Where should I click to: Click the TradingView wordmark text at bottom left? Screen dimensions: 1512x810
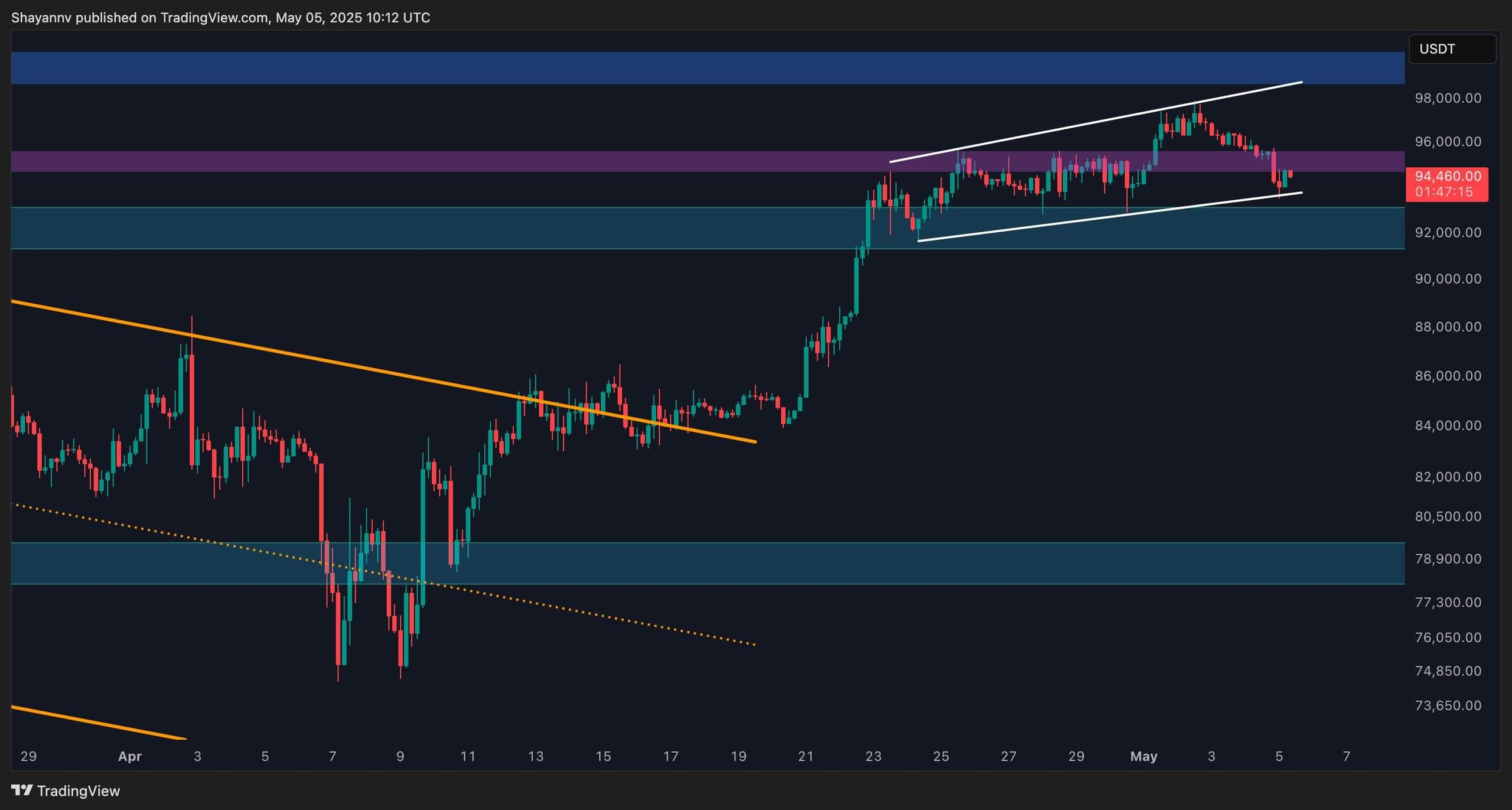[x=78, y=791]
